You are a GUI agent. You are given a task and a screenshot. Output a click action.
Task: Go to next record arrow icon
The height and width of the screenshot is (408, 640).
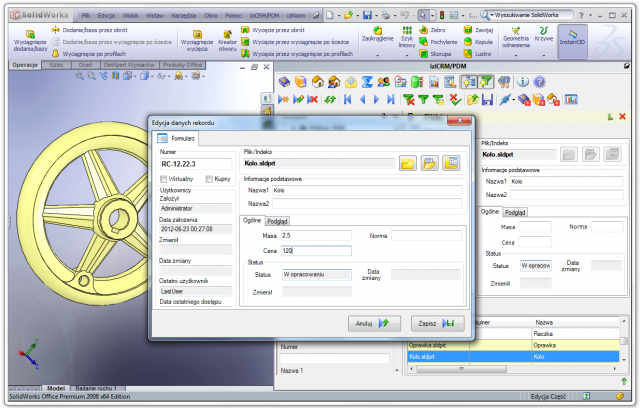click(376, 99)
